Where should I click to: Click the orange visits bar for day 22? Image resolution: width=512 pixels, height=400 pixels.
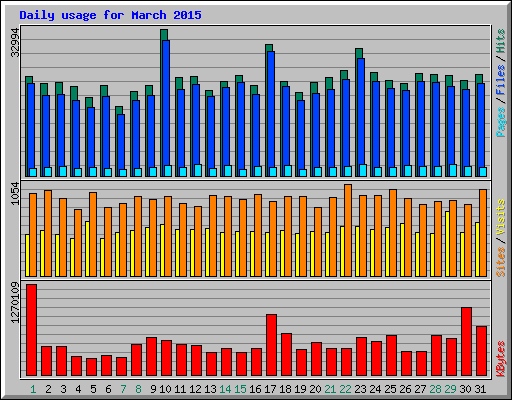coord(348,231)
